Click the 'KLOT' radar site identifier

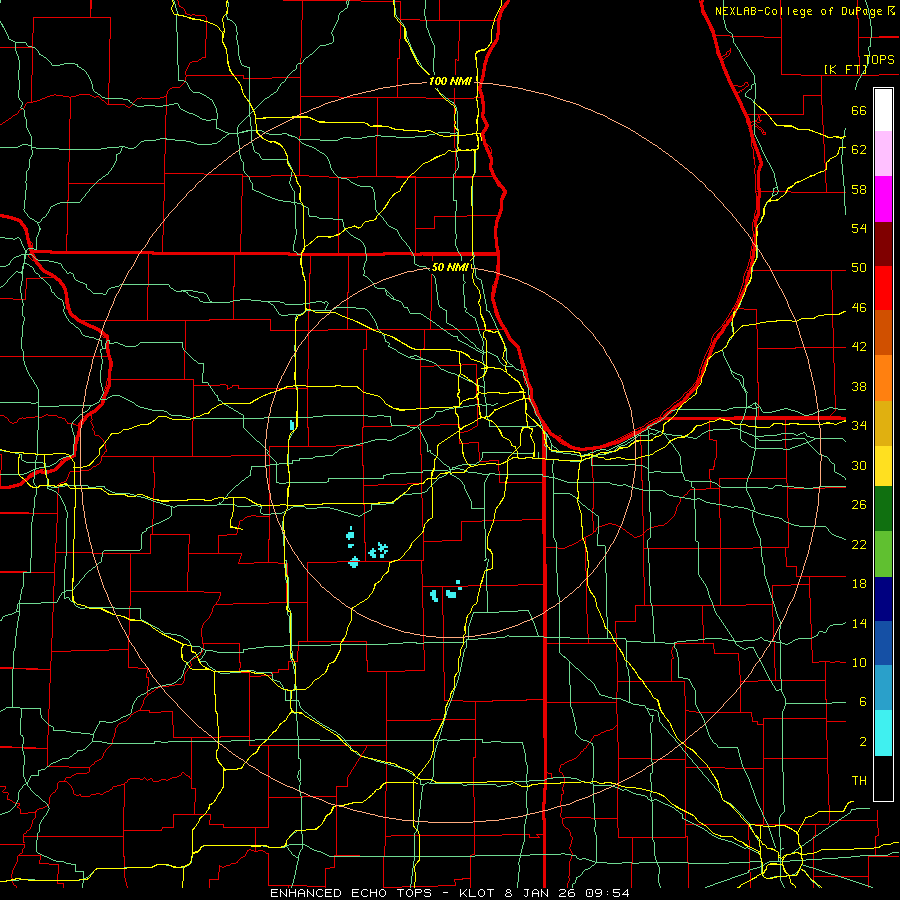tap(478, 893)
